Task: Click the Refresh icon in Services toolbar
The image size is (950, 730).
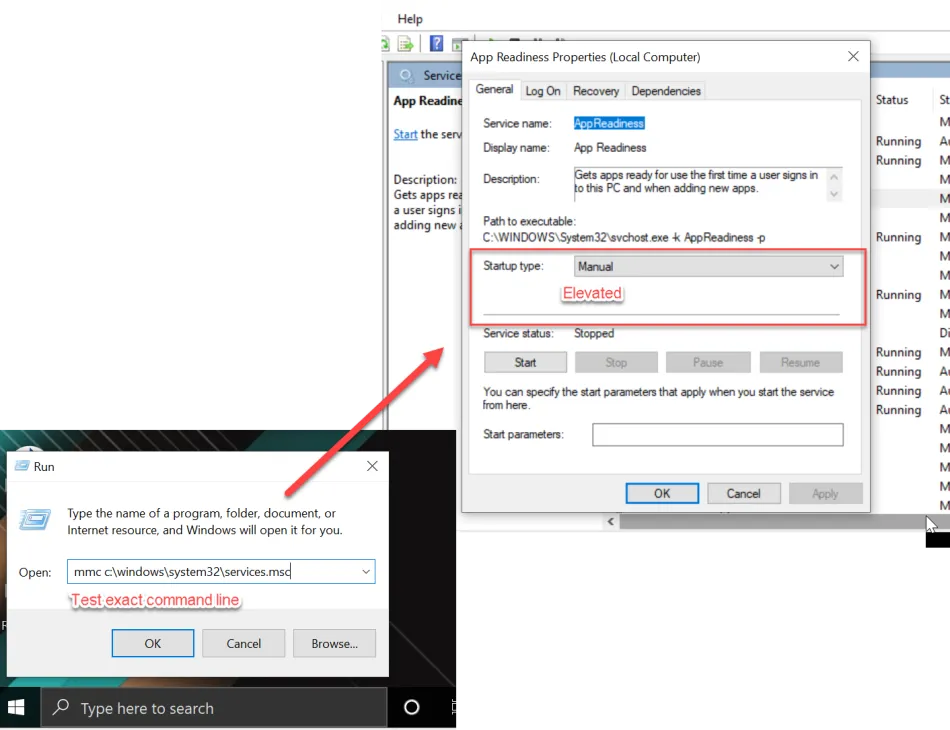Action: click(384, 44)
